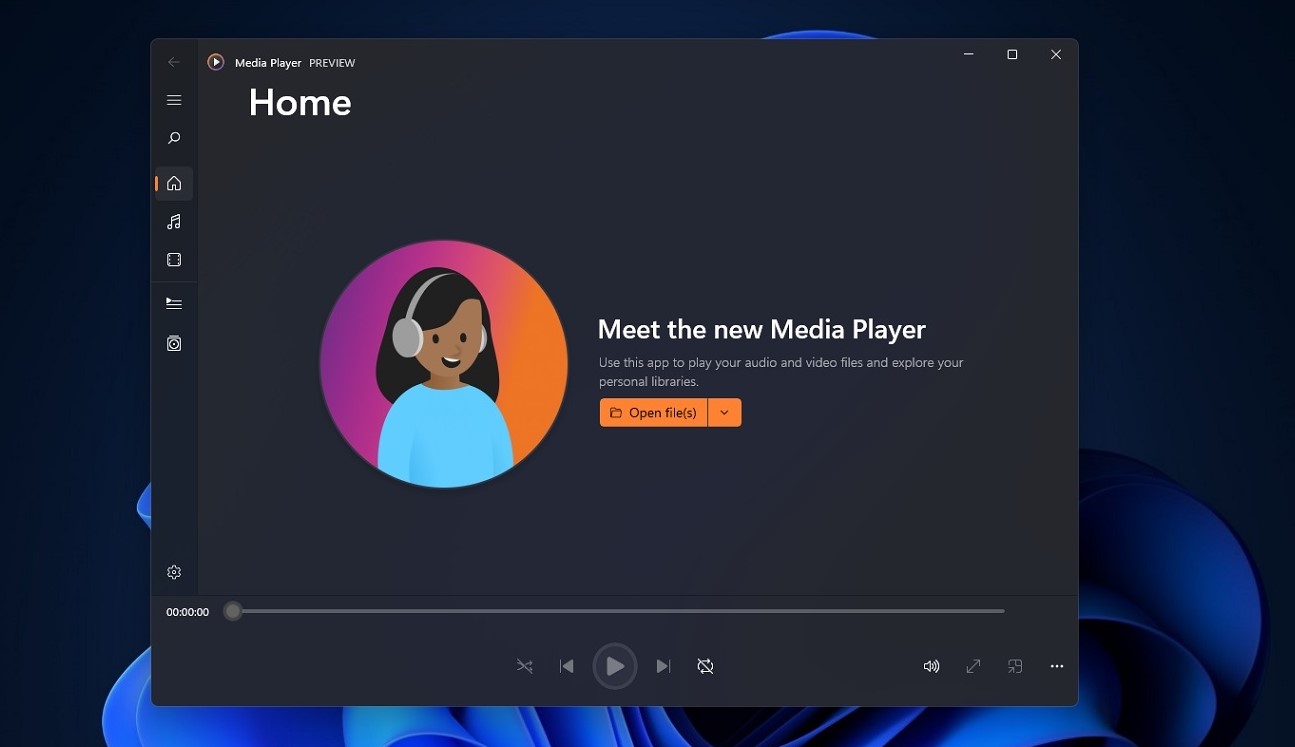Click the headphones girl illustration
The image size is (1295, 747).
pos(444,364)
